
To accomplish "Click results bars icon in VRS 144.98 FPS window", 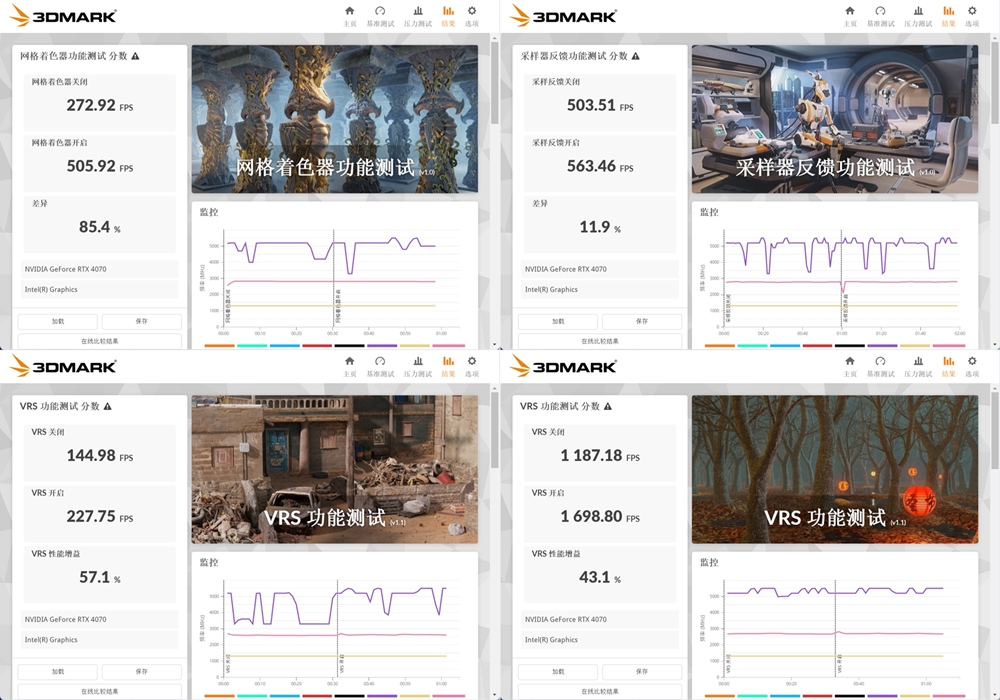I will click(x=448, y=361).
